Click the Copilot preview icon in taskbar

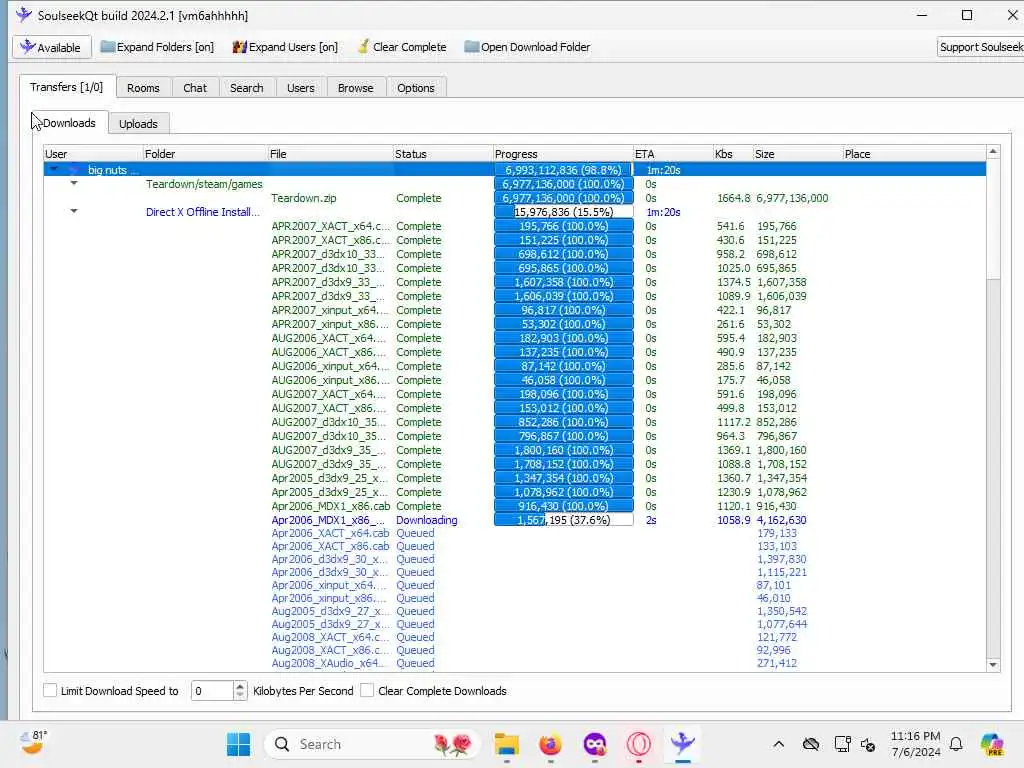tap(991, 744)
